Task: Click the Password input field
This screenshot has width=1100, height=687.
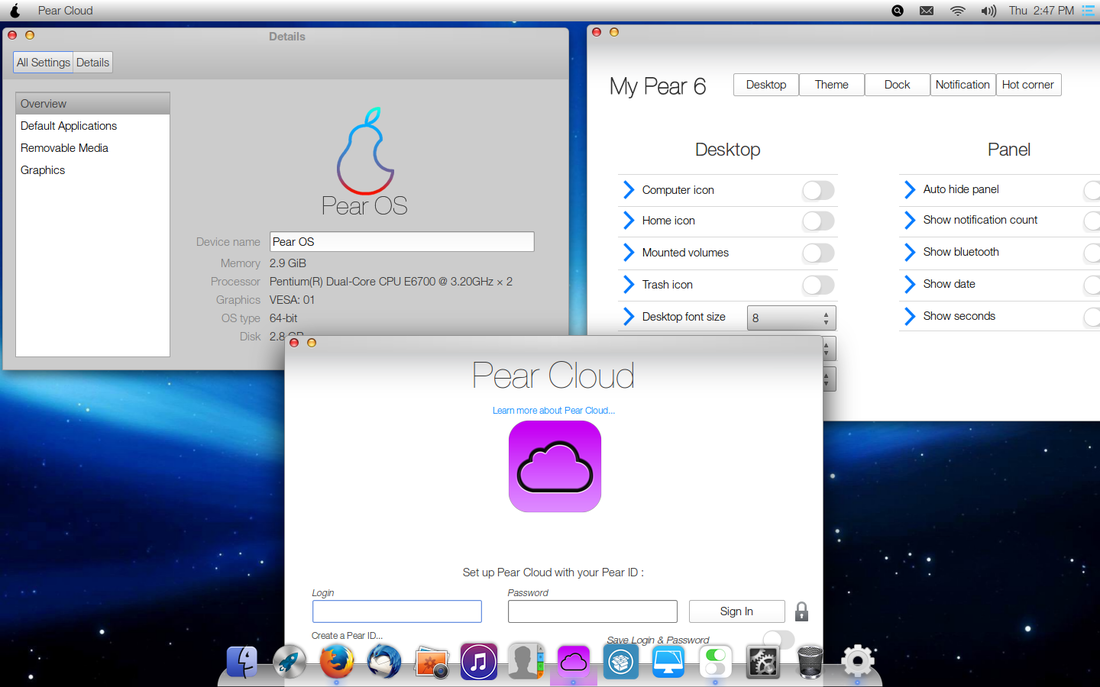Action: 593,611
